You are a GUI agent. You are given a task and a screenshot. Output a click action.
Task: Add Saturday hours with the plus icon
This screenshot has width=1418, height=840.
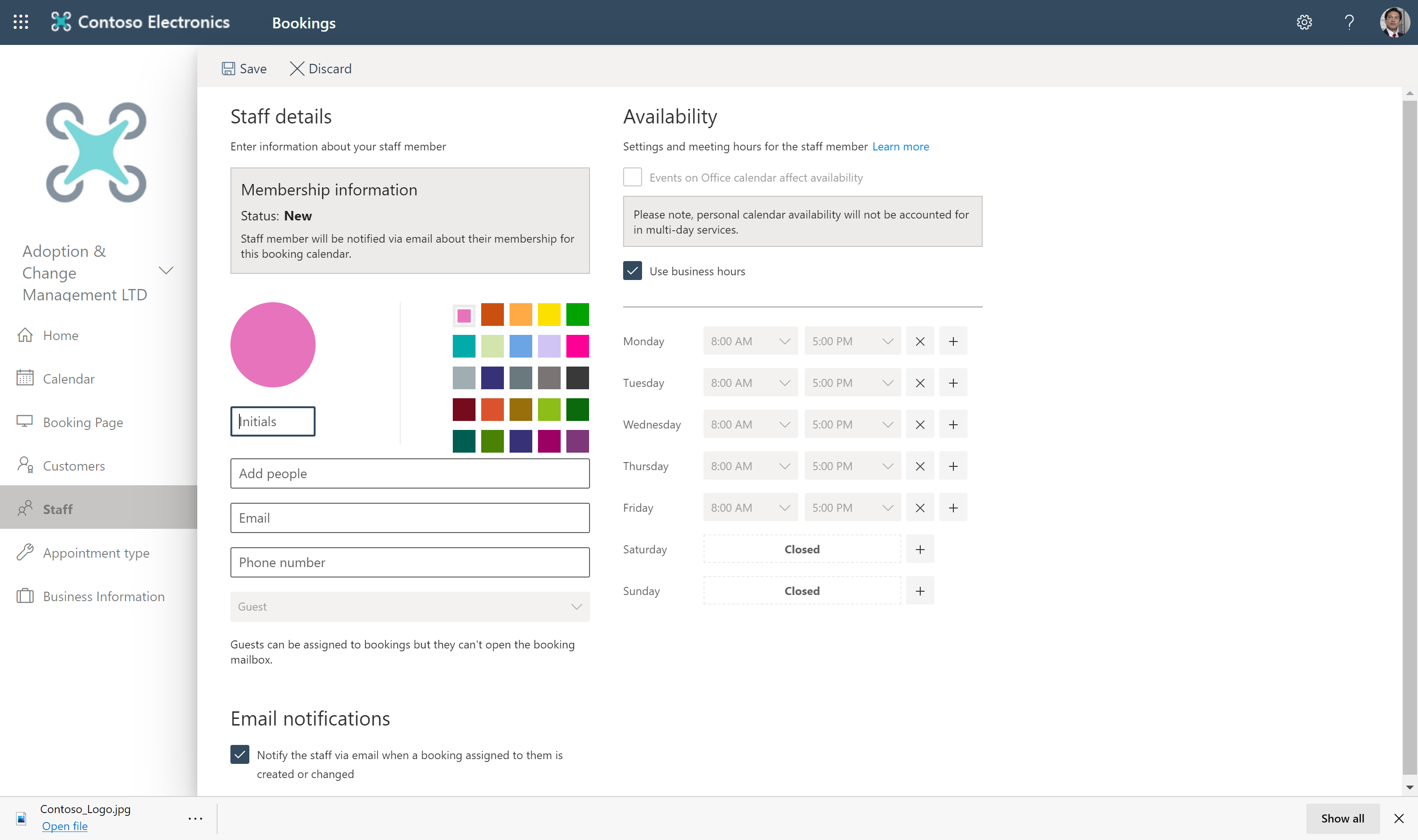[920, 549]
